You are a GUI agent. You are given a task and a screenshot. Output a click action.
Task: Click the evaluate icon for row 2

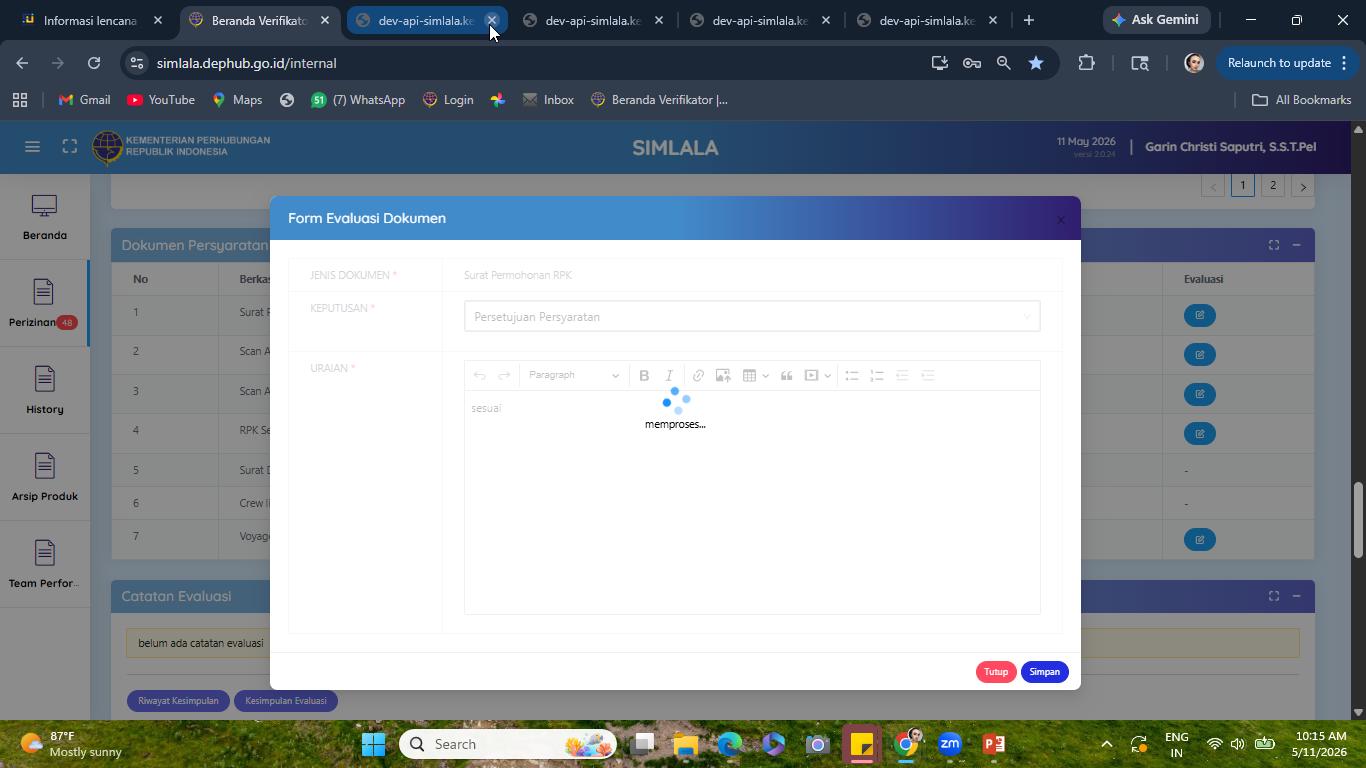(x=1199, y=354)
